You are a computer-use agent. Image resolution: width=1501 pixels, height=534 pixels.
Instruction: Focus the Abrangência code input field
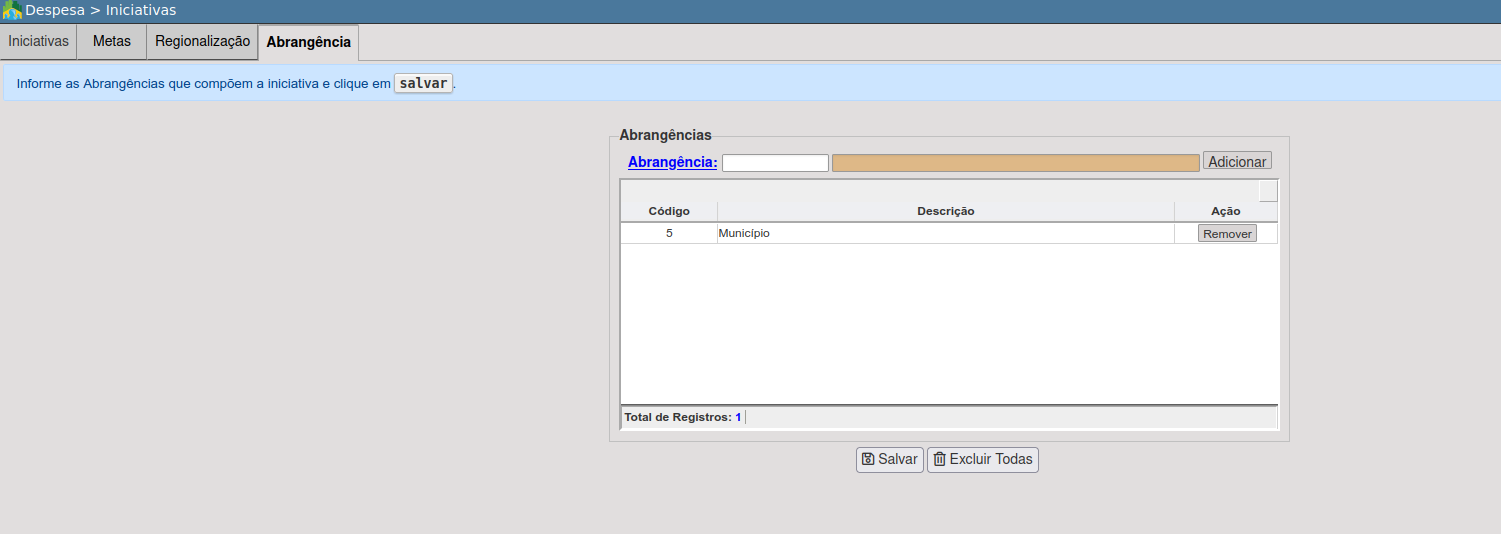[x=775, y=163]
